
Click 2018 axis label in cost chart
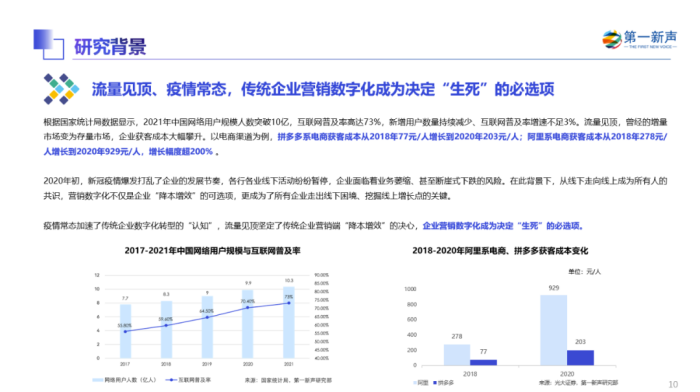(470, 374)
